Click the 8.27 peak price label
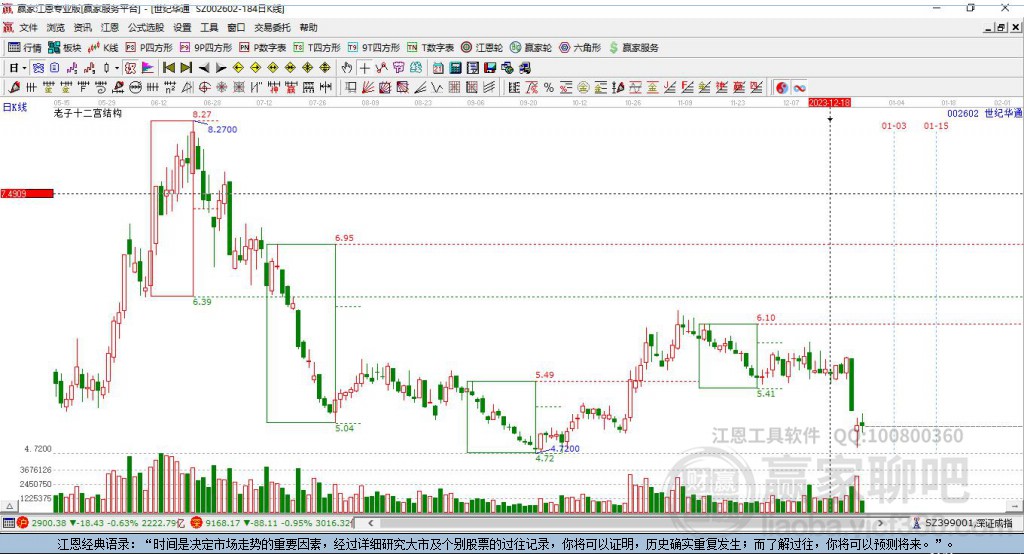The width and height of the screenshot is (1024, 554). (202, 114)
